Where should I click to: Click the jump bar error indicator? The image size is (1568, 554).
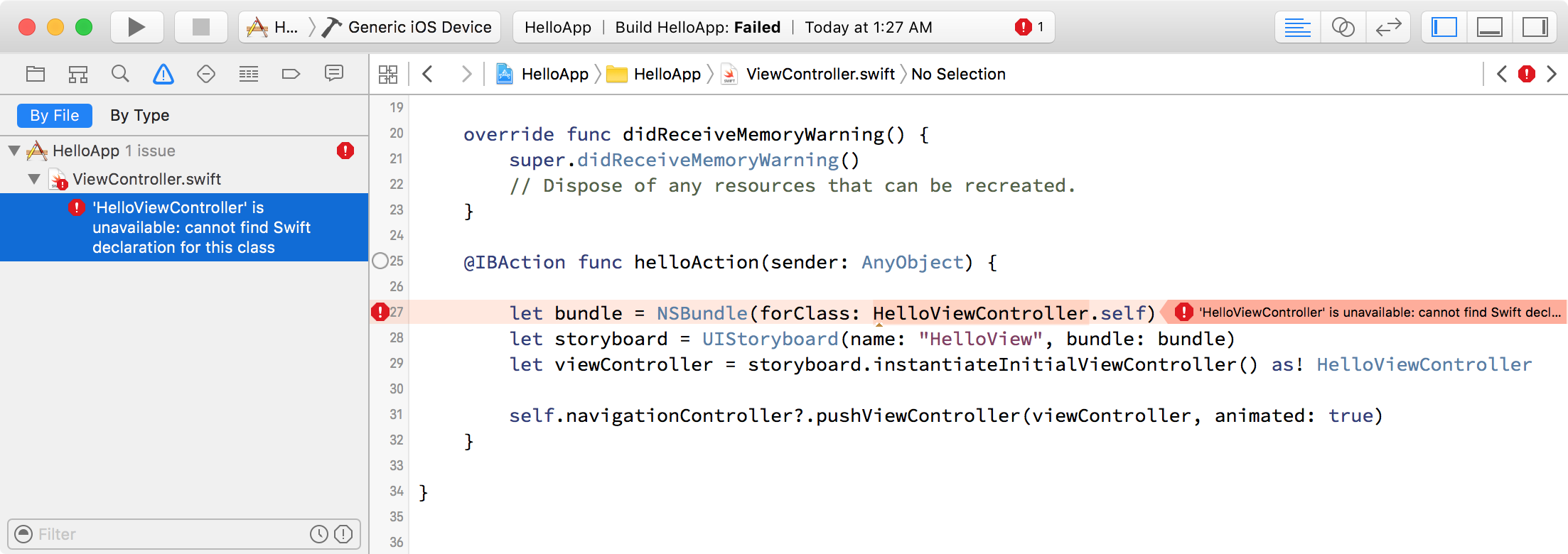tap(1527, 74)
